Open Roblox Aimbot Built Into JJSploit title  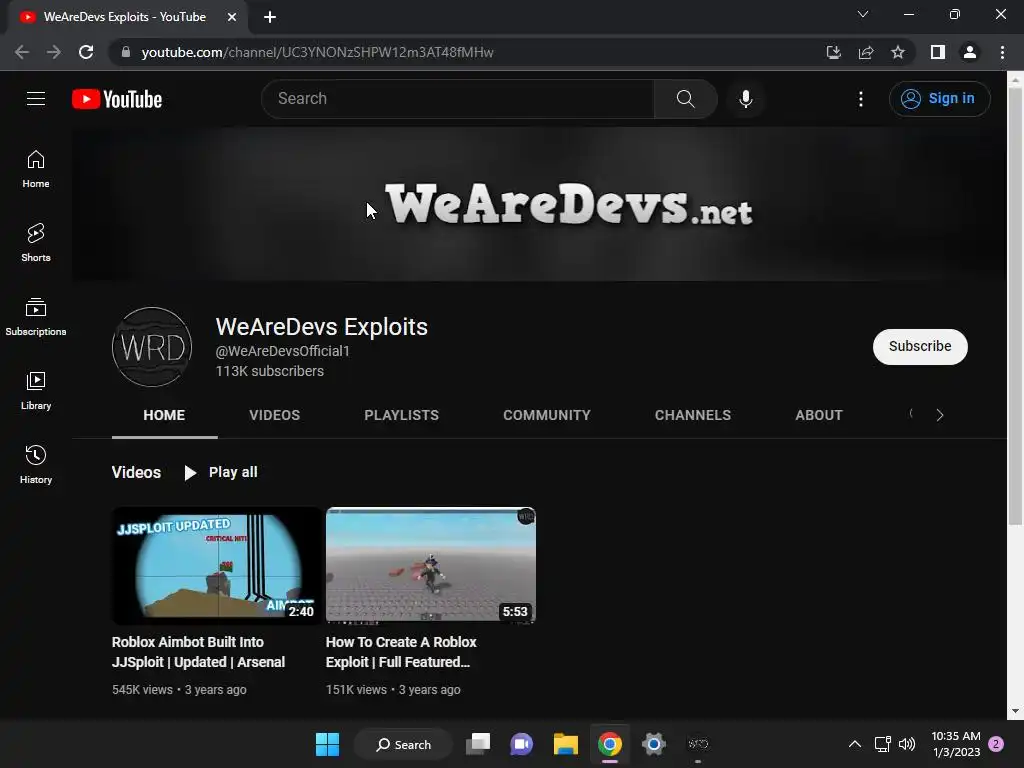[199, 652]
